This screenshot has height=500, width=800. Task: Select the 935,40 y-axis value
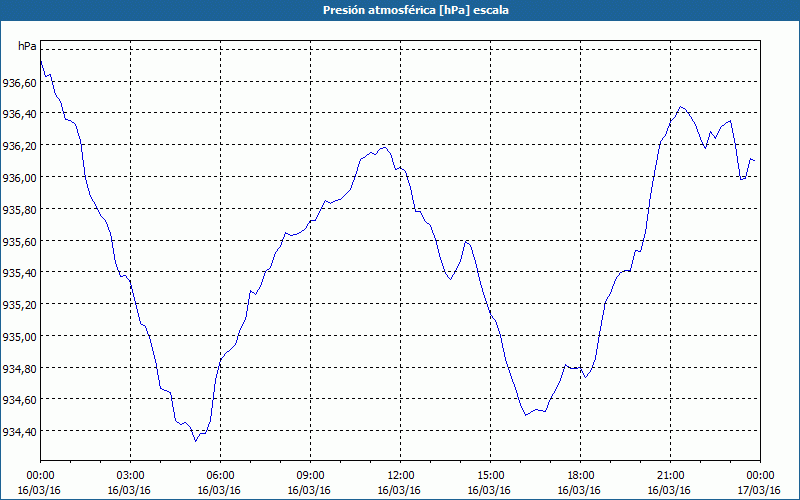tap(19, 272)
